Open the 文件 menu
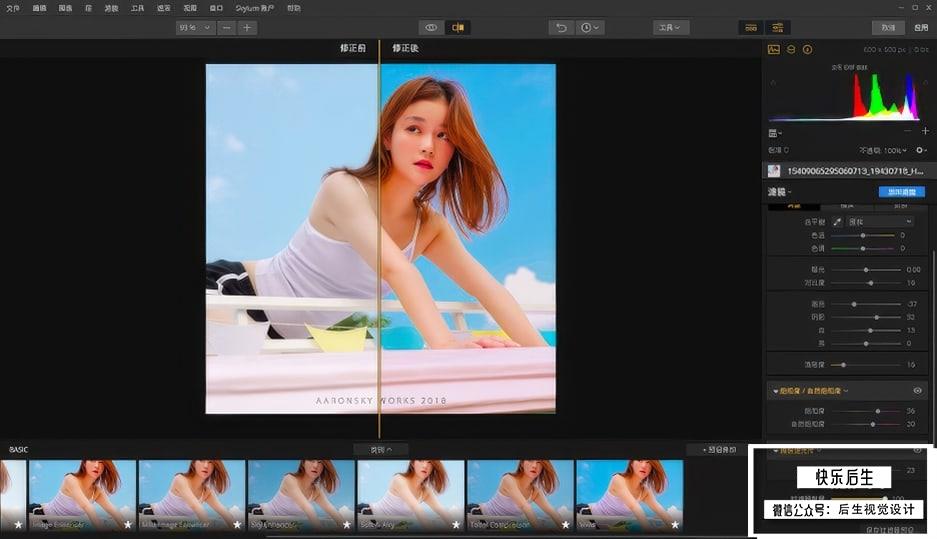 click(13, 8)
